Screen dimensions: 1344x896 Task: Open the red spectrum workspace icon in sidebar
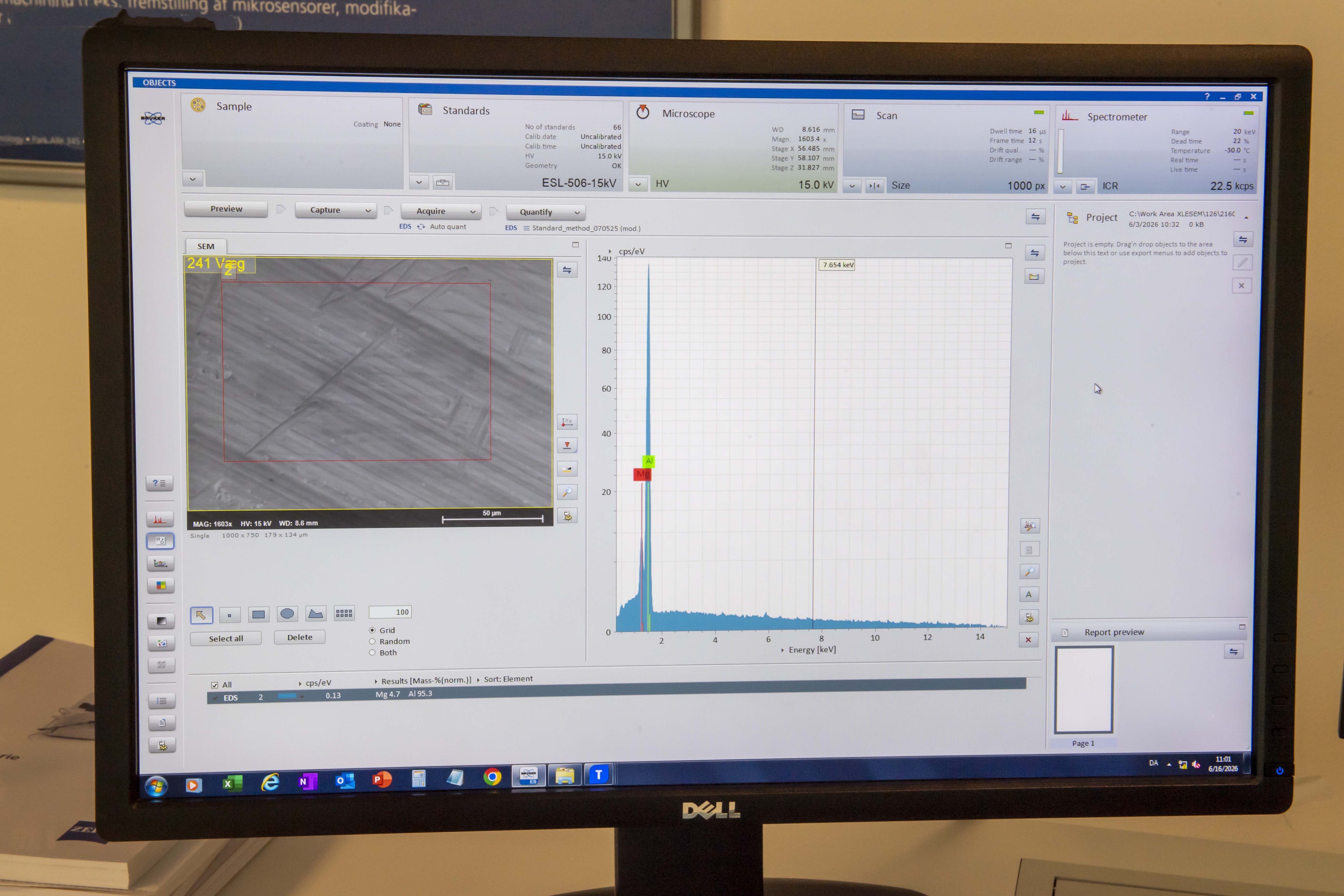tap(160, 519)
